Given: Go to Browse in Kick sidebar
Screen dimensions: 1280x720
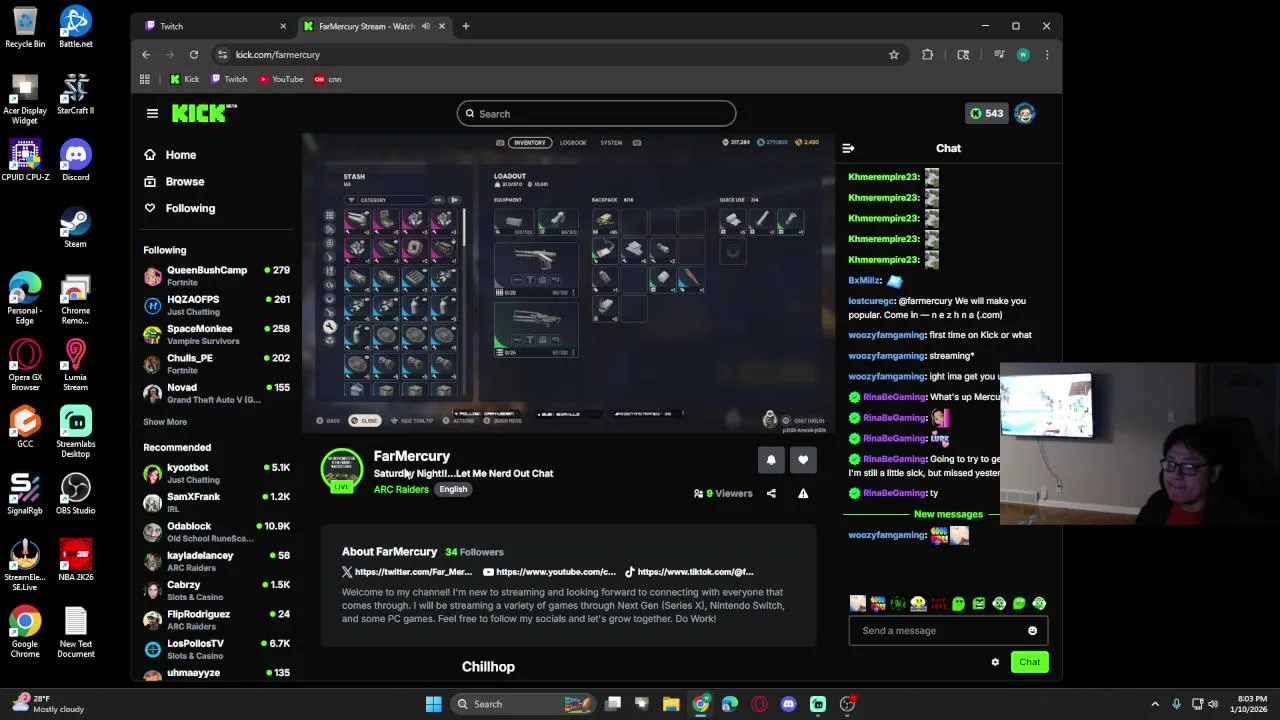Looking at the screenshot, I should (x=175, y=182).
